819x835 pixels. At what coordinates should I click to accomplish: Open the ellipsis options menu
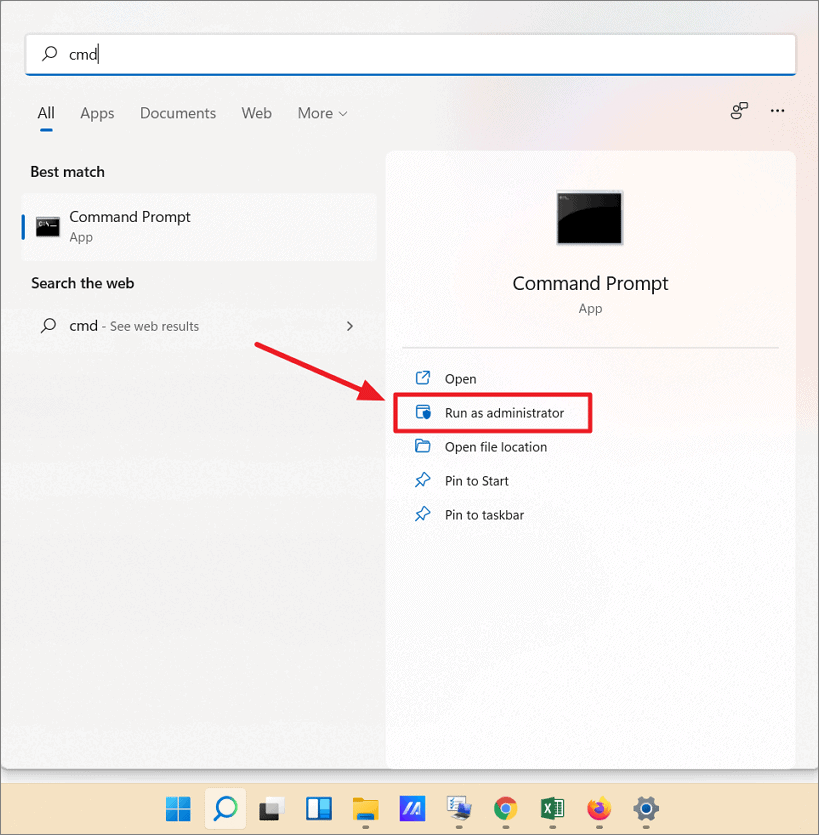777,111
